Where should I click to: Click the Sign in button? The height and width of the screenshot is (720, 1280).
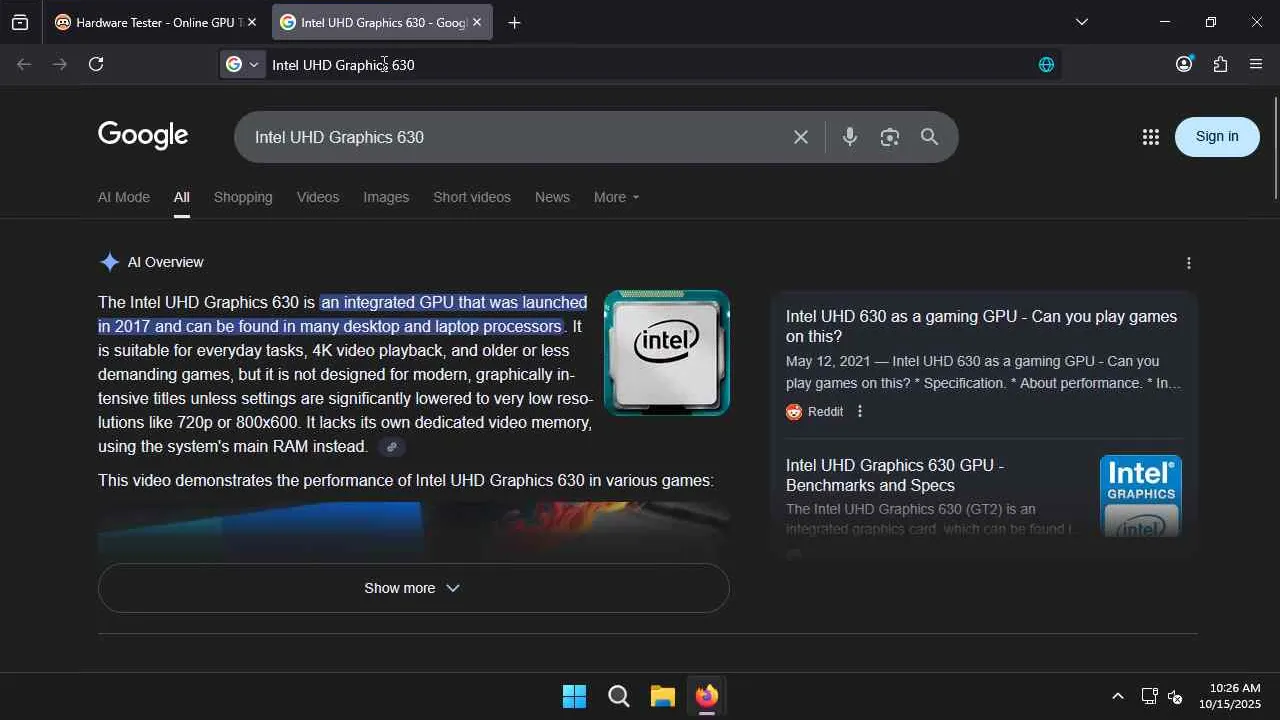coord(1217,137)
